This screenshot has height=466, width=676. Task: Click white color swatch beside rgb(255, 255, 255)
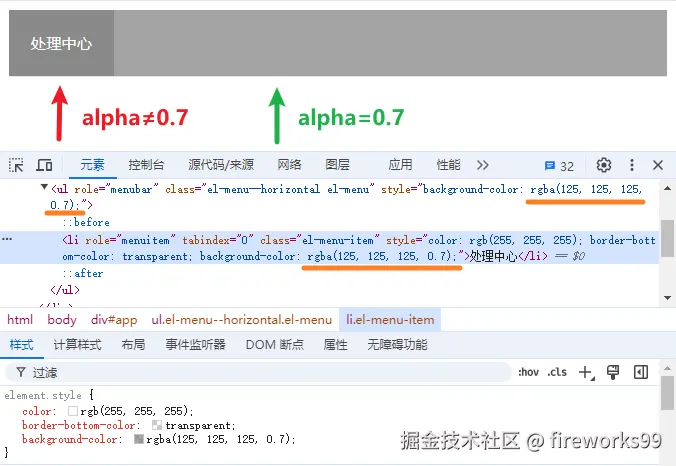click(x=73, y=411)
